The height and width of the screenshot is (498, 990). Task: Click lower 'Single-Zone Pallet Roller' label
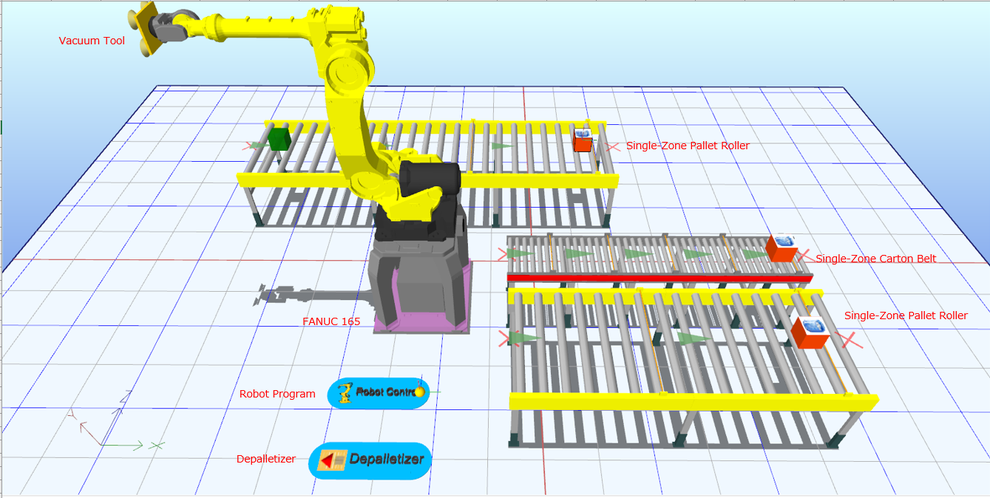906,315
